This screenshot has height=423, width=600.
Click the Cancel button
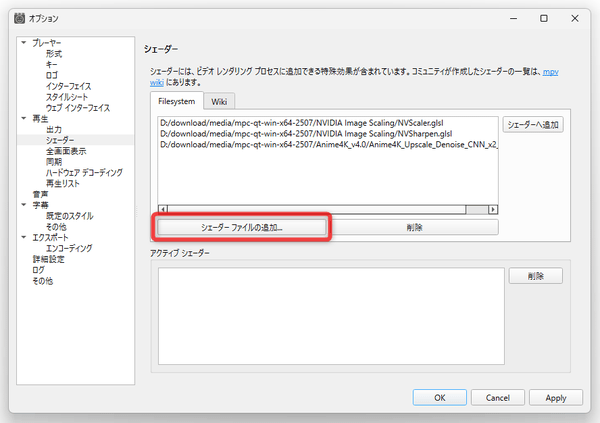(497, 398)
